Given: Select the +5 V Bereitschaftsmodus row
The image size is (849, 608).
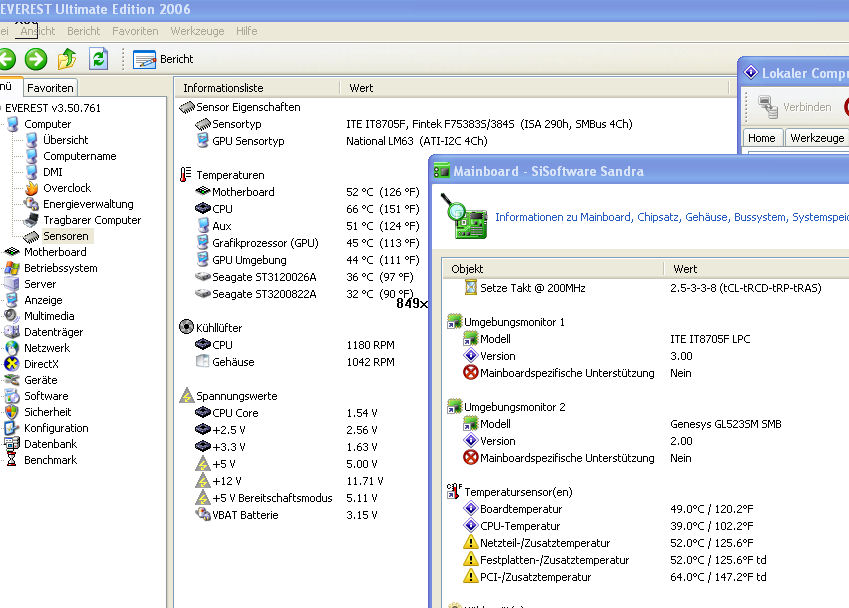Looking at the screenshot, I should point(286,498).
